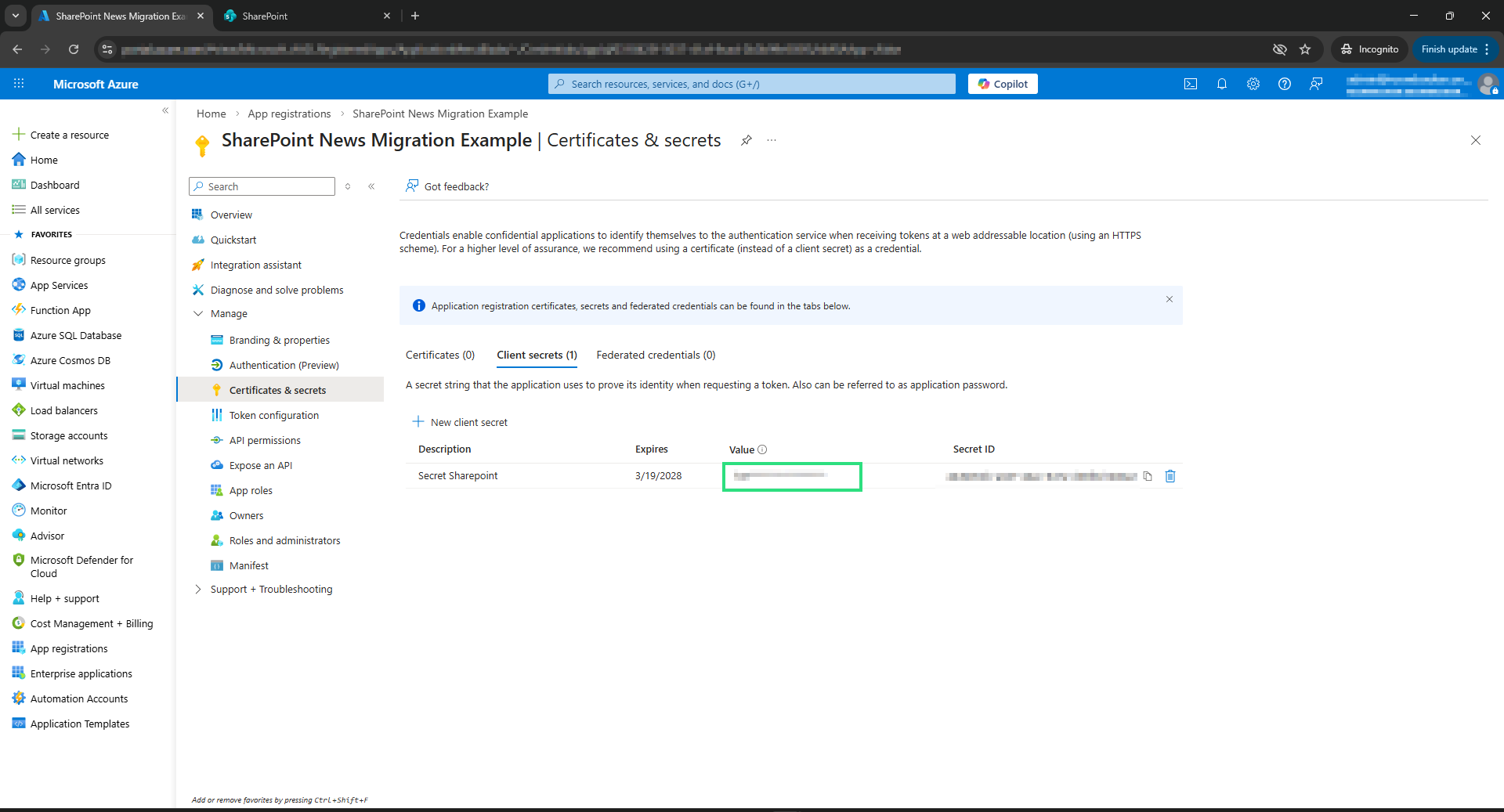Switch to Federated credentials (0) tab
Screen dimensions: 1504x812
coord(656,355)
